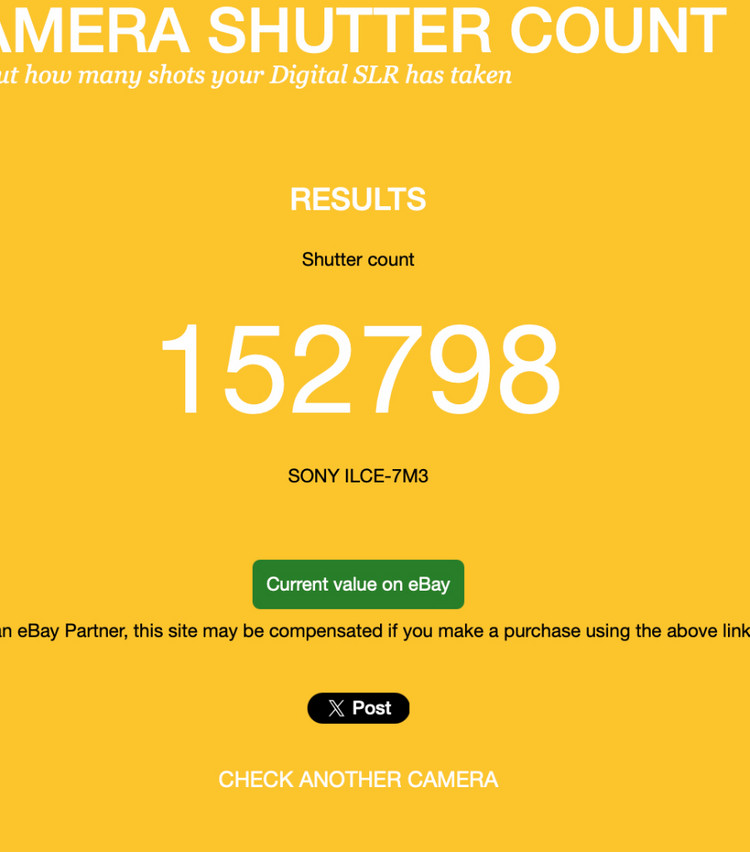Click the word 'Post' on the black button
This screenshot has width=750, height=852.
point(371,708)
